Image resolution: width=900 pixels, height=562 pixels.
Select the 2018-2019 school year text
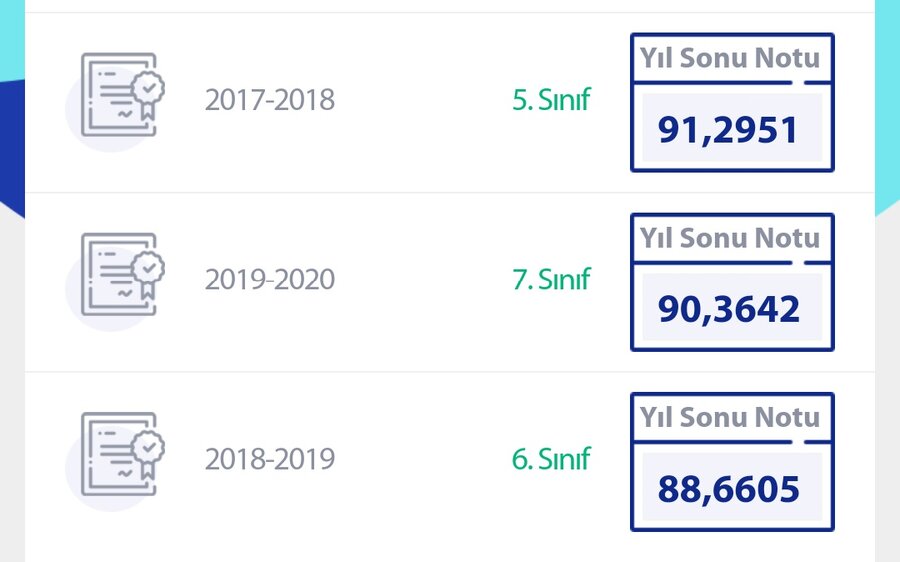[x=270, y=460]
